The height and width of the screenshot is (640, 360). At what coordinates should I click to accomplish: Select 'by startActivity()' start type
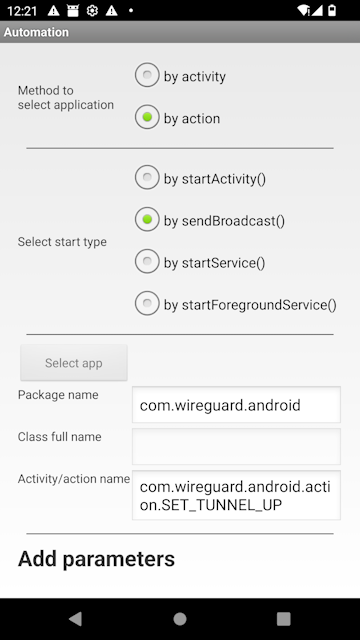[x=200, y=178]
